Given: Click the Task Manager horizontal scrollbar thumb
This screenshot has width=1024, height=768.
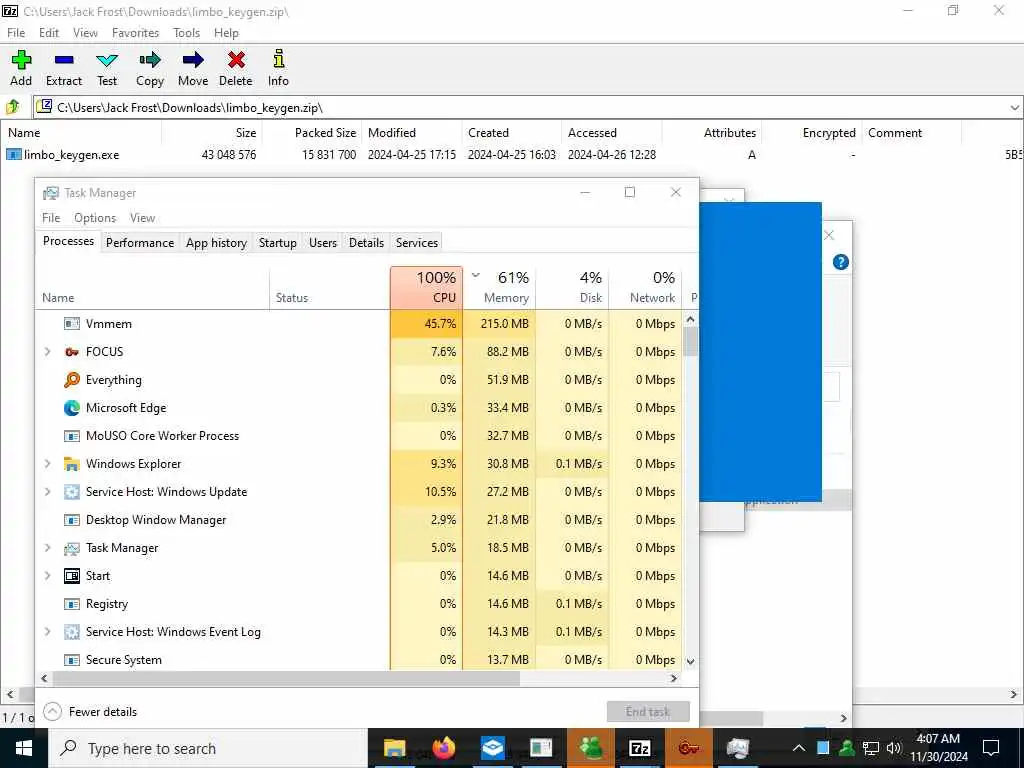Looking at the screenshot, I should point(286,679).
